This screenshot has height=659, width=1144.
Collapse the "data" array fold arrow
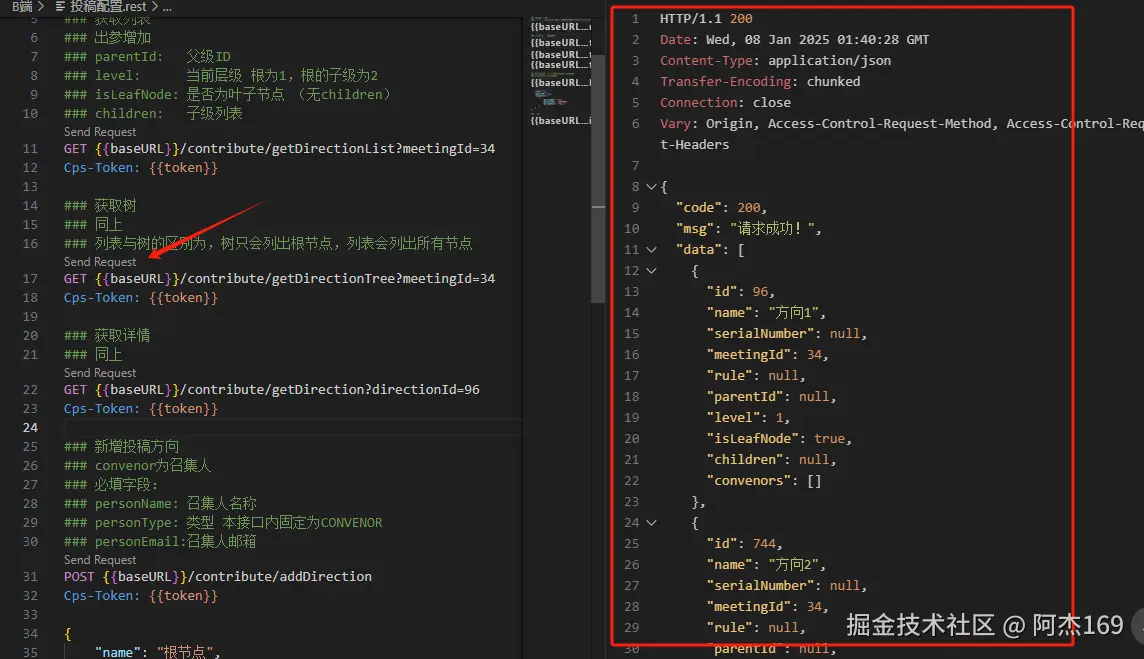click(651, 250)
